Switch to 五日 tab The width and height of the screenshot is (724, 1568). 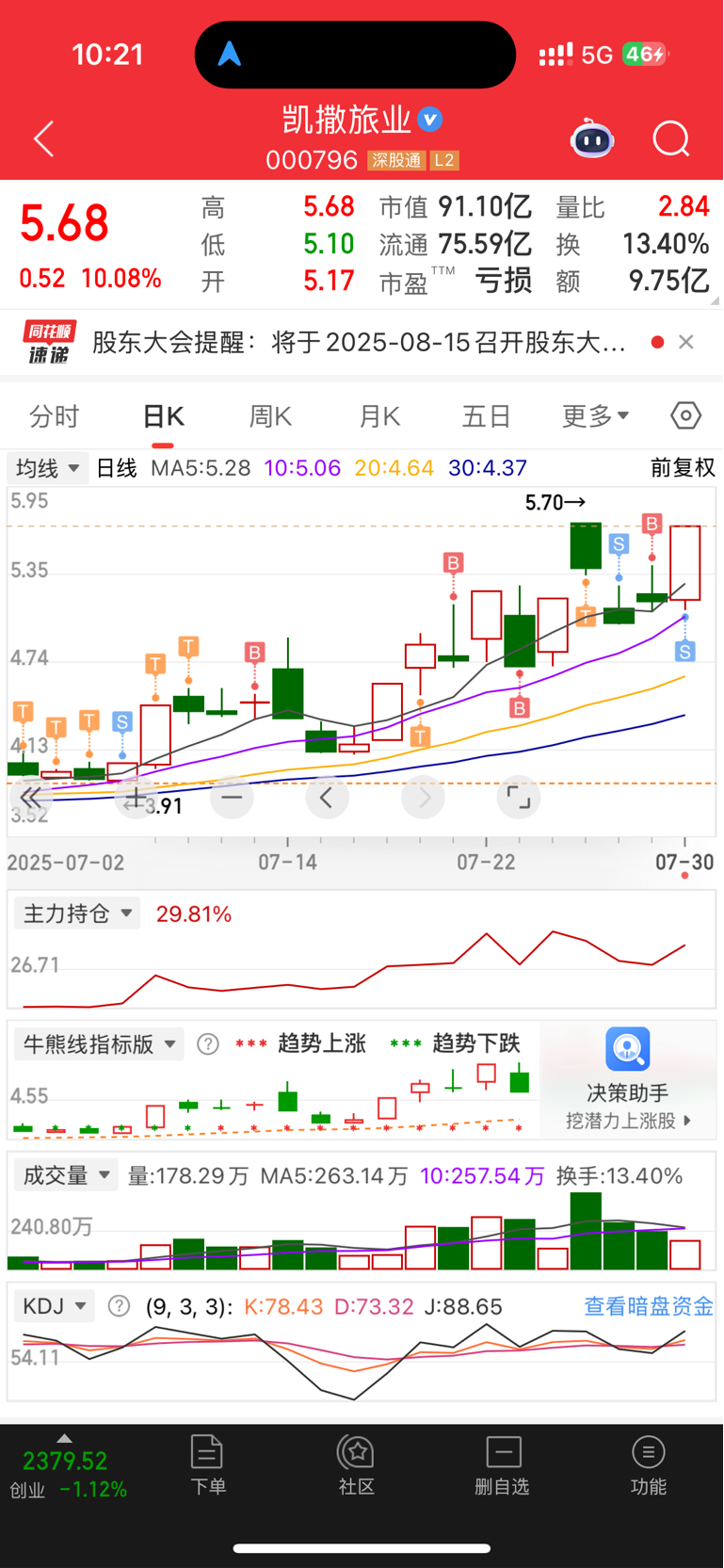[486, 415]
